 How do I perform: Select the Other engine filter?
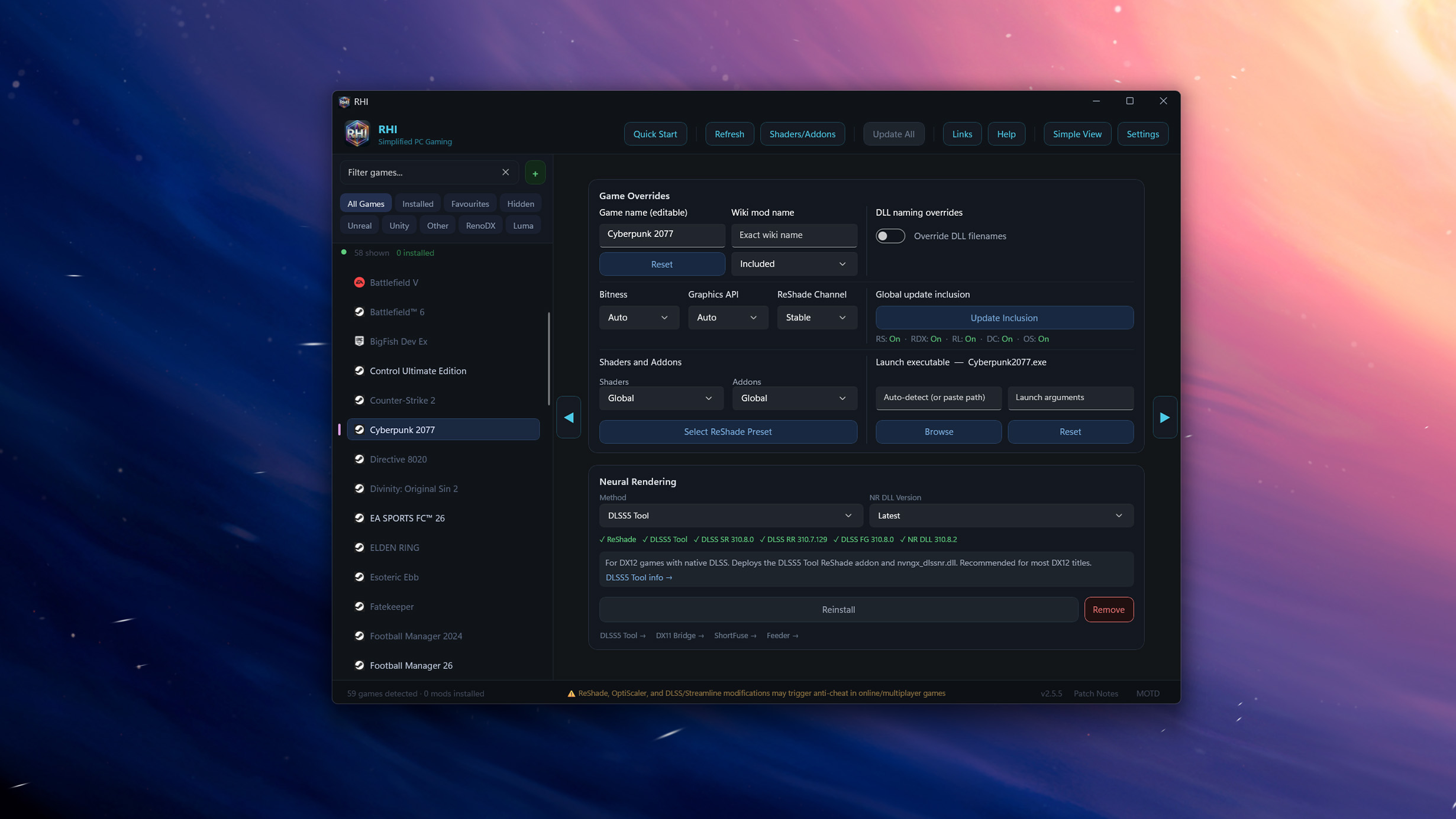[x=437, y=225]
